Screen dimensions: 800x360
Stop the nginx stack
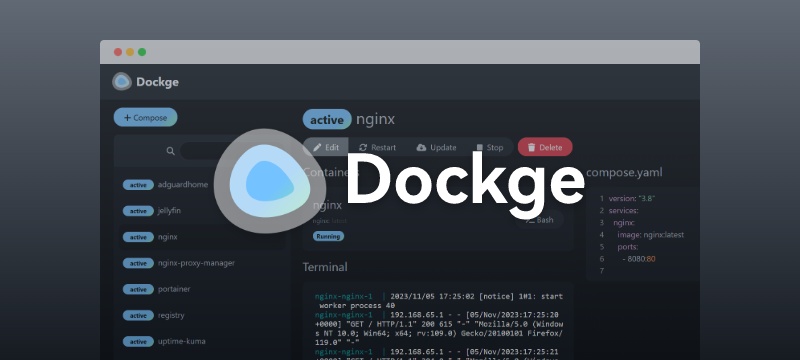490,147
